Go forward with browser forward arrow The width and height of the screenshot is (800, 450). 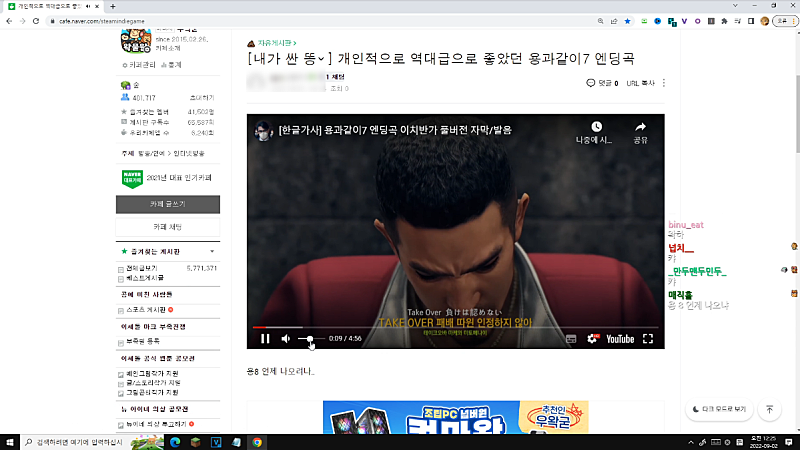pos(22,21)
